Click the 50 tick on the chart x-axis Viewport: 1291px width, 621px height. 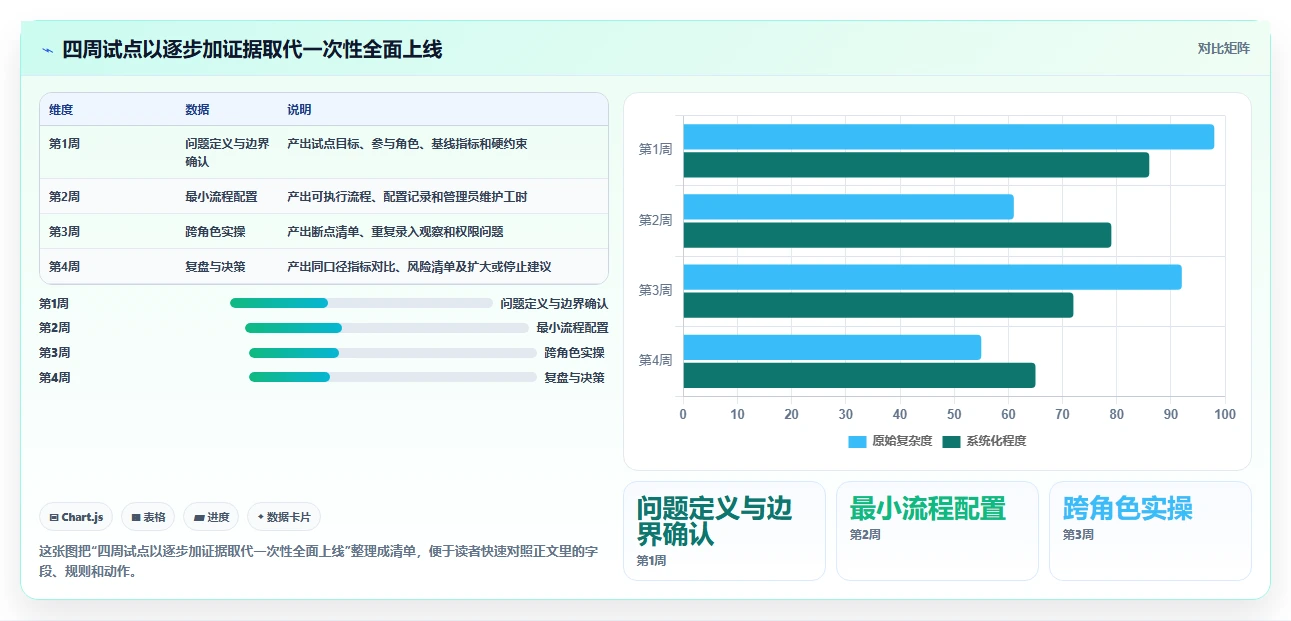pyautogui.click(x=954, y=414)
